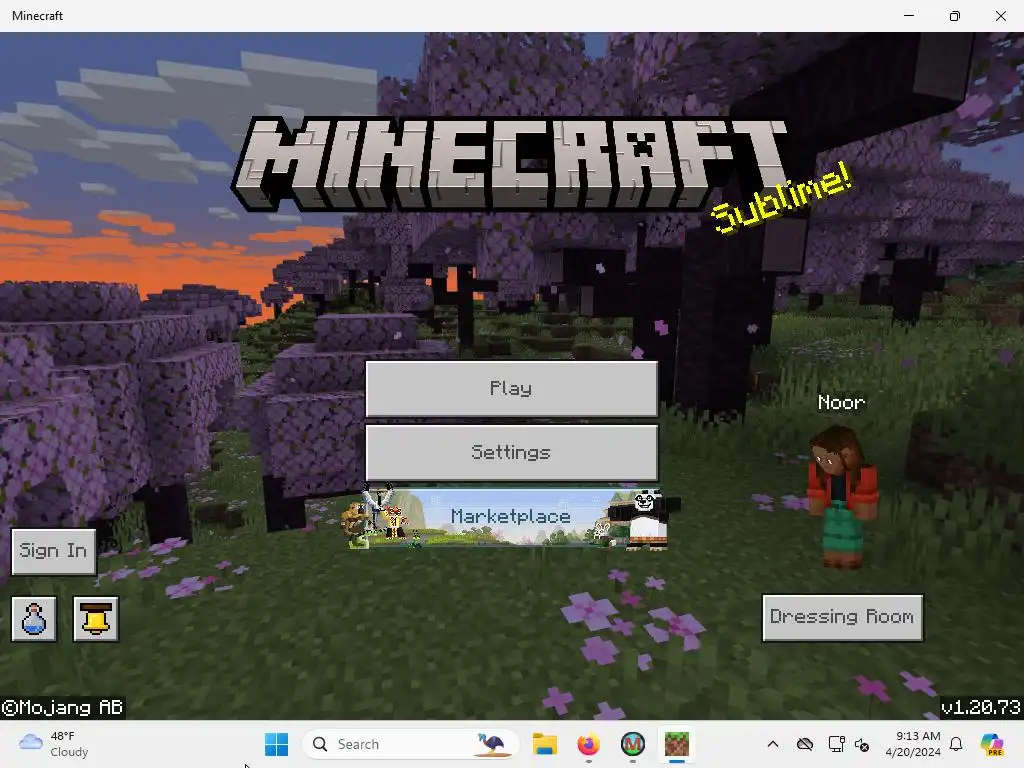
Task: Click the taskbar Search box
Action: pos(411,744)
